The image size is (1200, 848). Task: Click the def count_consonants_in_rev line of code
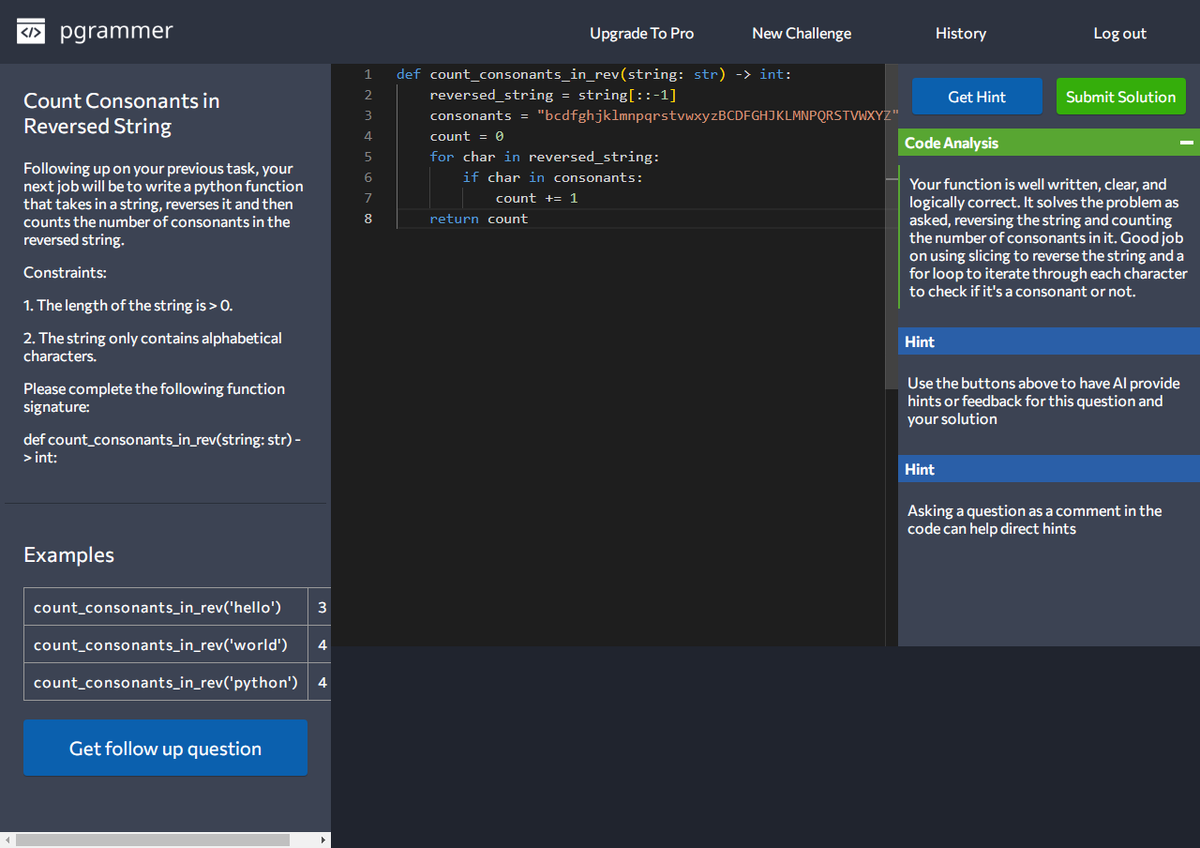[x=593, y=74]
